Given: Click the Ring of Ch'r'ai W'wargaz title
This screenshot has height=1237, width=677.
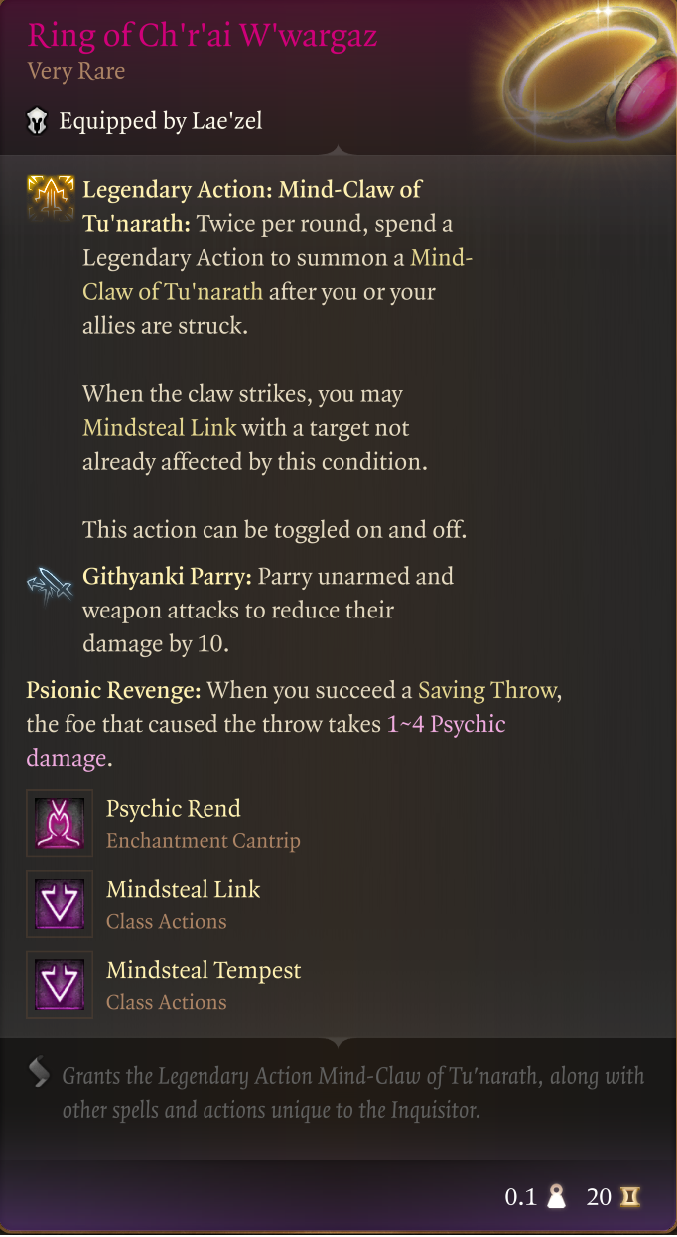Looking at the screenshot, I should 202,35.
